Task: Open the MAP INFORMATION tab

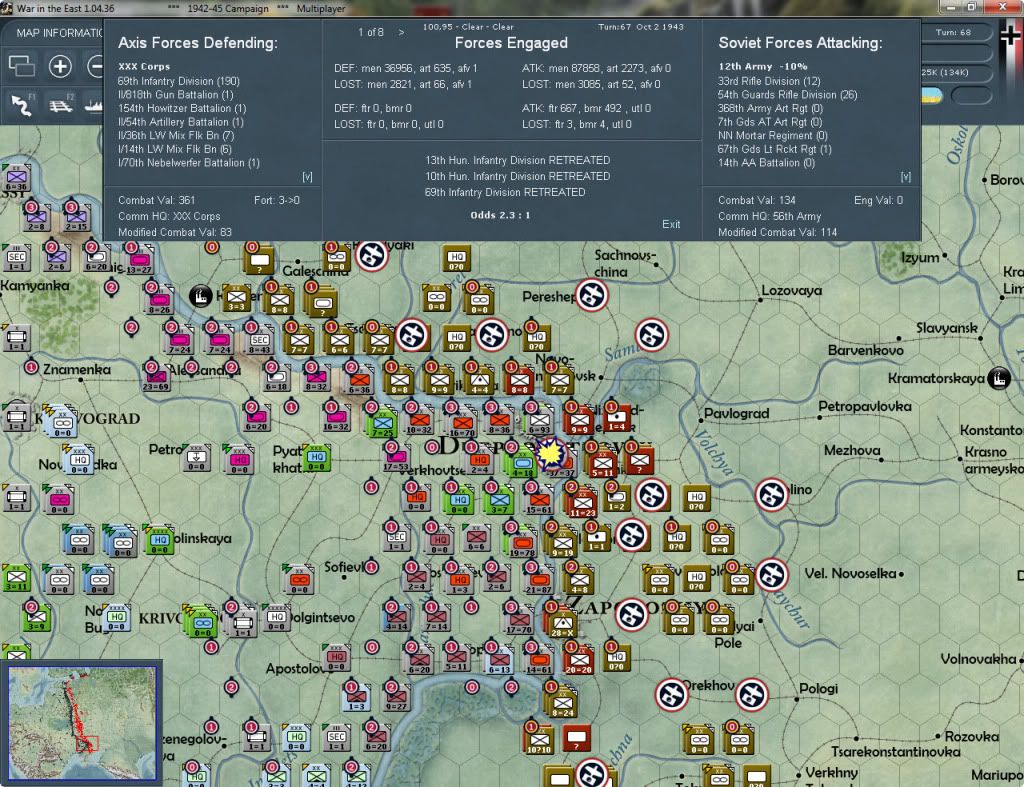Action: [x=59, y=33]
